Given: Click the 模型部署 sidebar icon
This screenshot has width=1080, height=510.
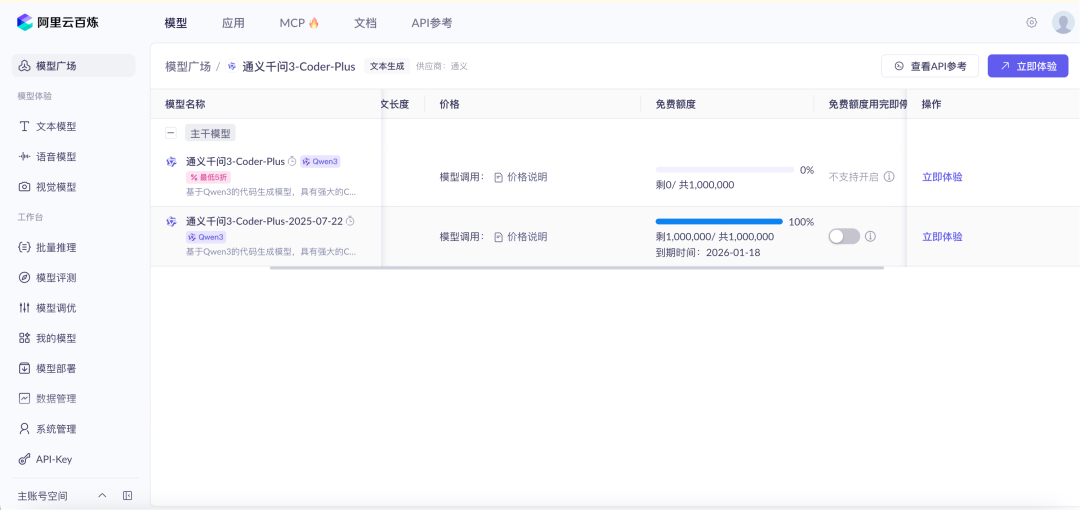Looking at the screenshot, I should (x=24, y=368).
